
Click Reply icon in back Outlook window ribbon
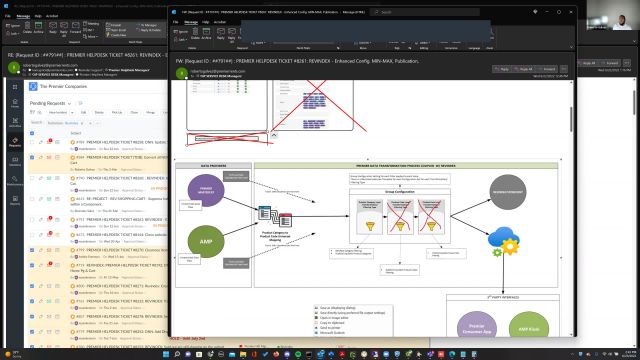click(x=53, y=26)
